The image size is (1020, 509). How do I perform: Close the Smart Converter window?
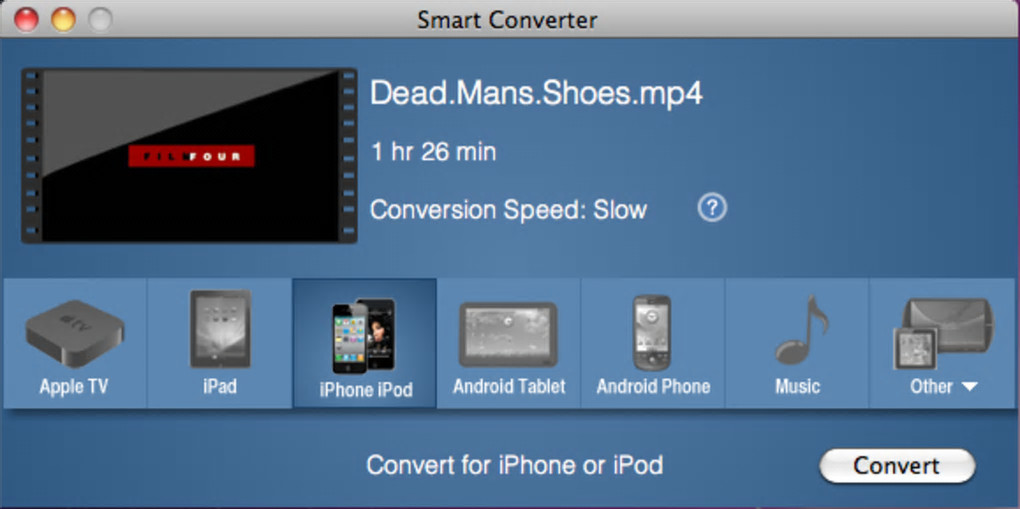[x=27, y=20]
